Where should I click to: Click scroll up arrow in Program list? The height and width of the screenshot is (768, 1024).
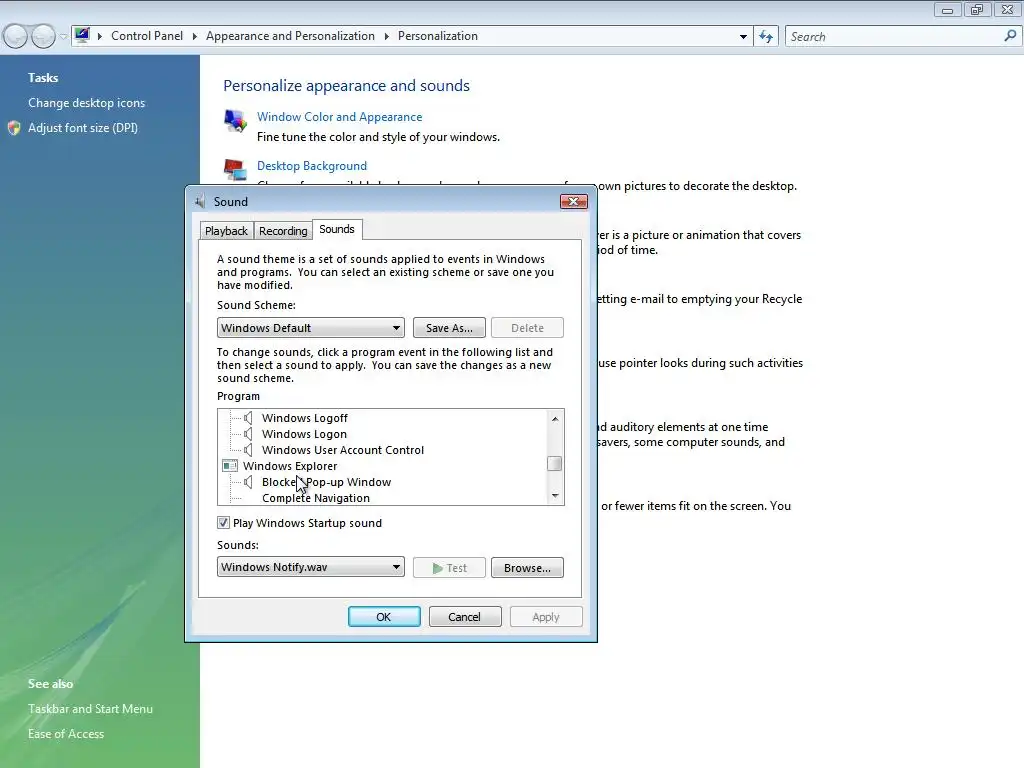555,419
